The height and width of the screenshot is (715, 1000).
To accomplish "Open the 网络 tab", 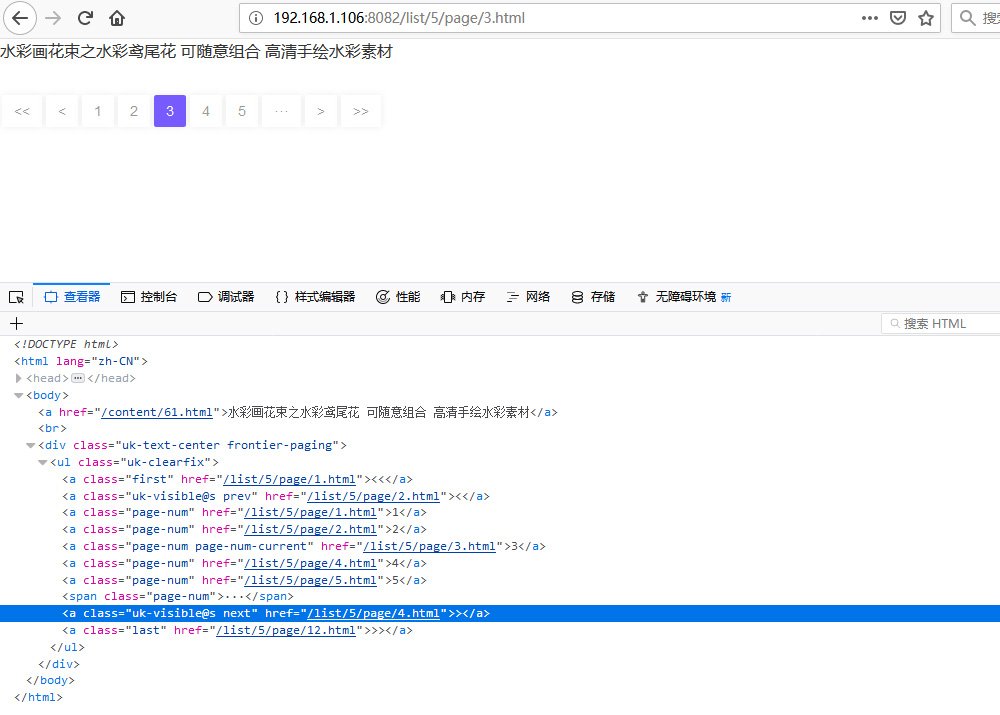I will coord(528,297).
